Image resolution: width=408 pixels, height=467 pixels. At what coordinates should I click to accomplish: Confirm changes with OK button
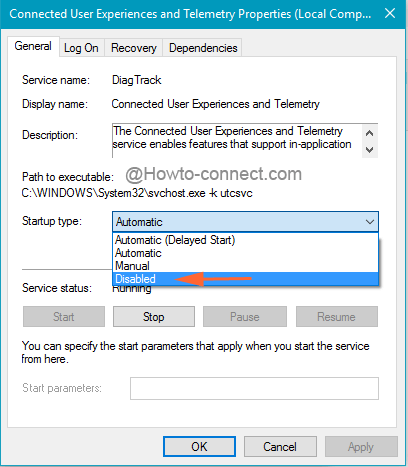(x=199, y=447)
